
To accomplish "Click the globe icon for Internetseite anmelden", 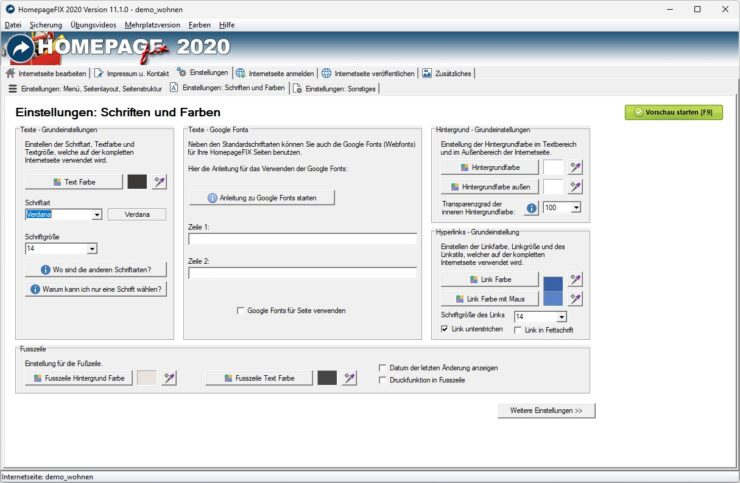I will tap(241, 73).
